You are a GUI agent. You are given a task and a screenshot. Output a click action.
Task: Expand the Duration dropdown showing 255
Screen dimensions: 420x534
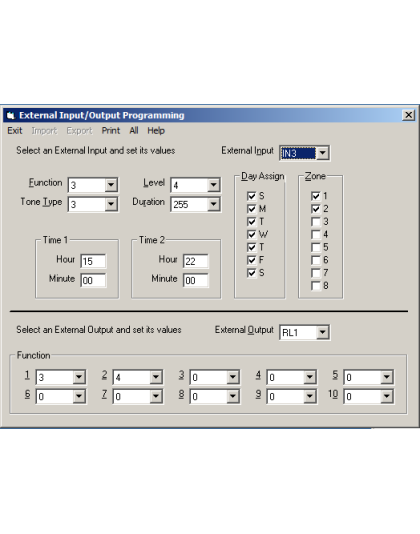tap(214, 204)
